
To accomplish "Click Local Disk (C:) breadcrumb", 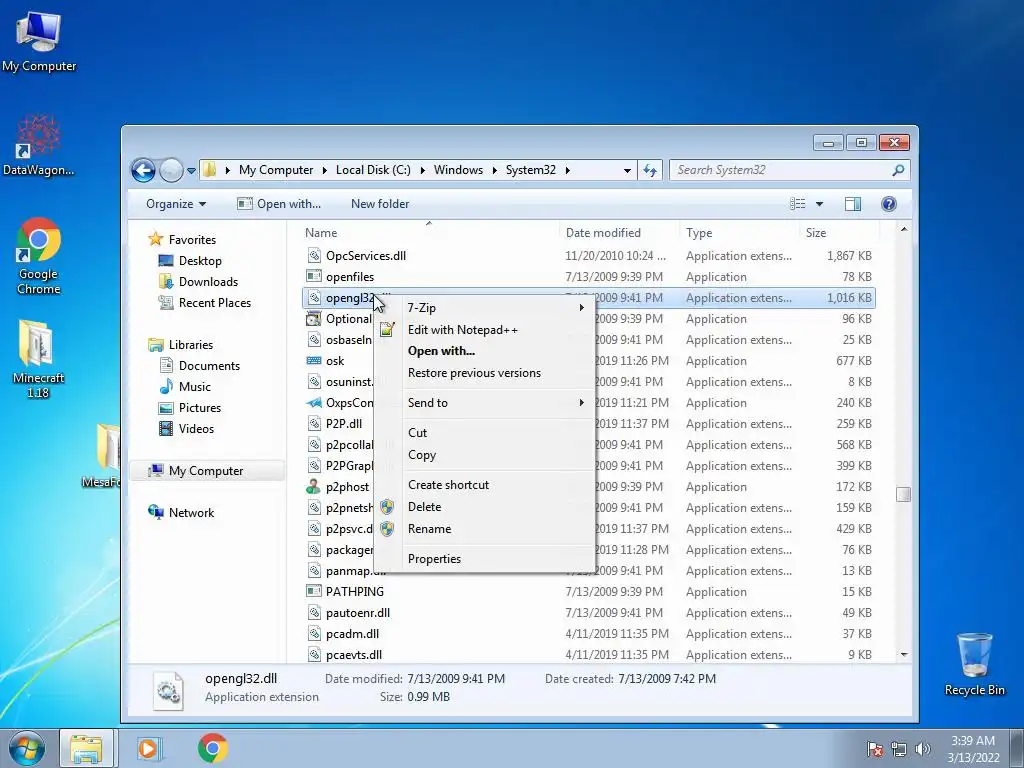I will (373, 170).
